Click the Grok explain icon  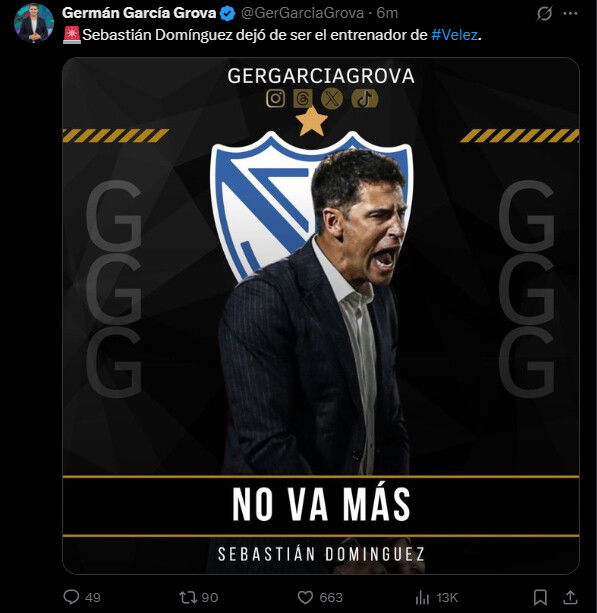click(x=544, y=14)
